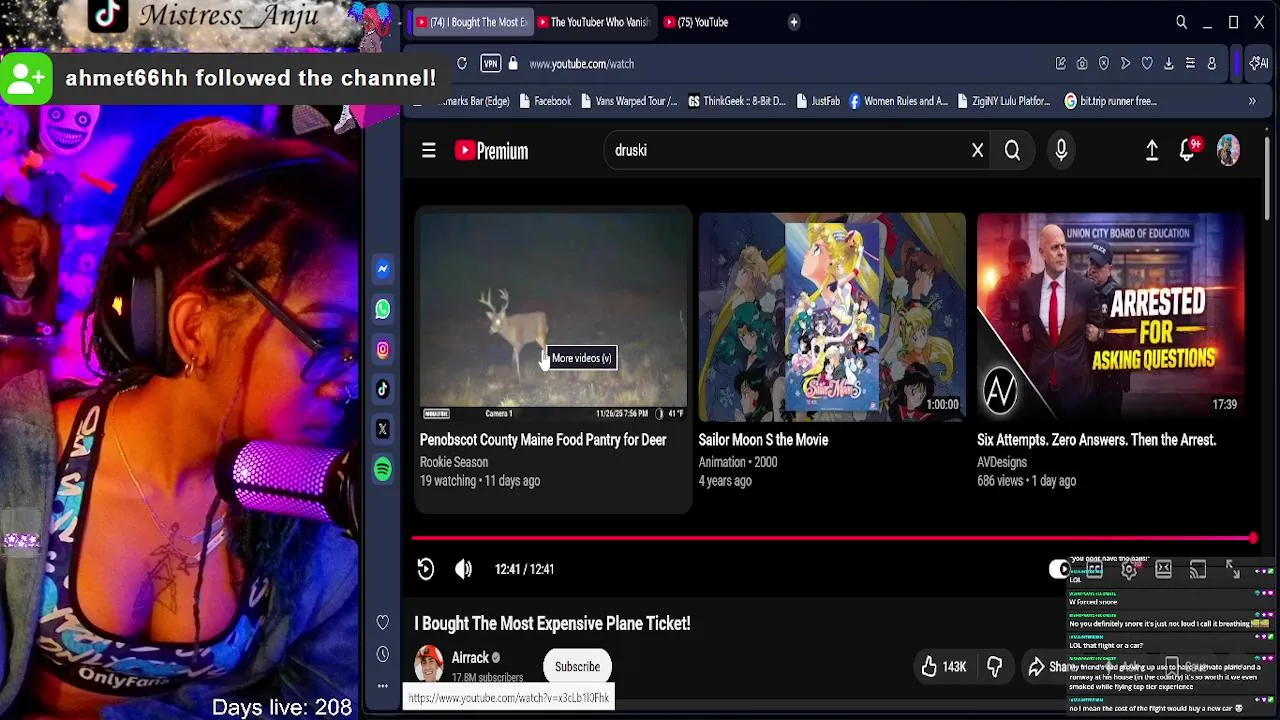Reload the page with the refresh icon
1280x720 pixels.
461,64
